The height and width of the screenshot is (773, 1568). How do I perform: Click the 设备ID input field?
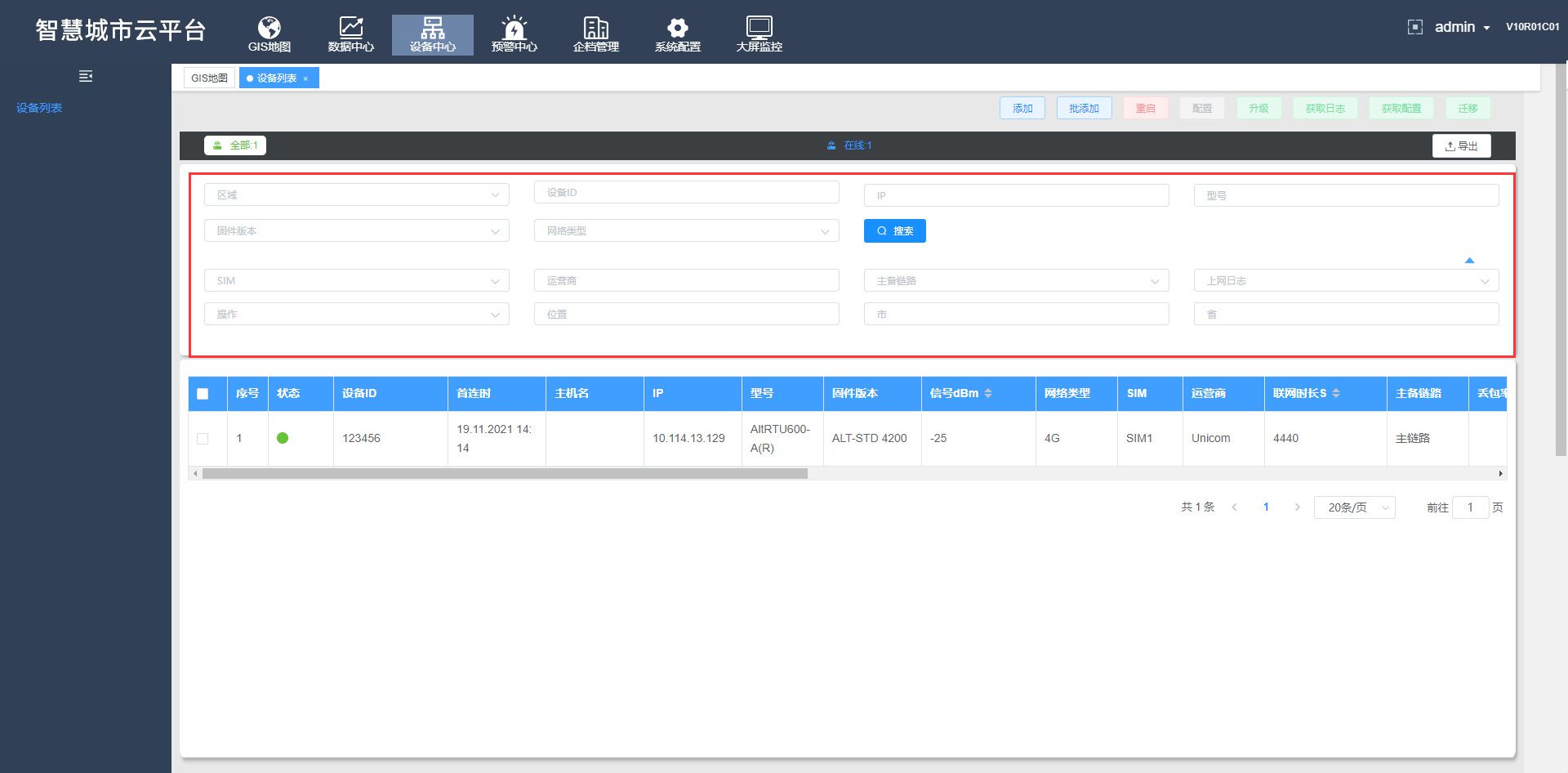point(686,193)
